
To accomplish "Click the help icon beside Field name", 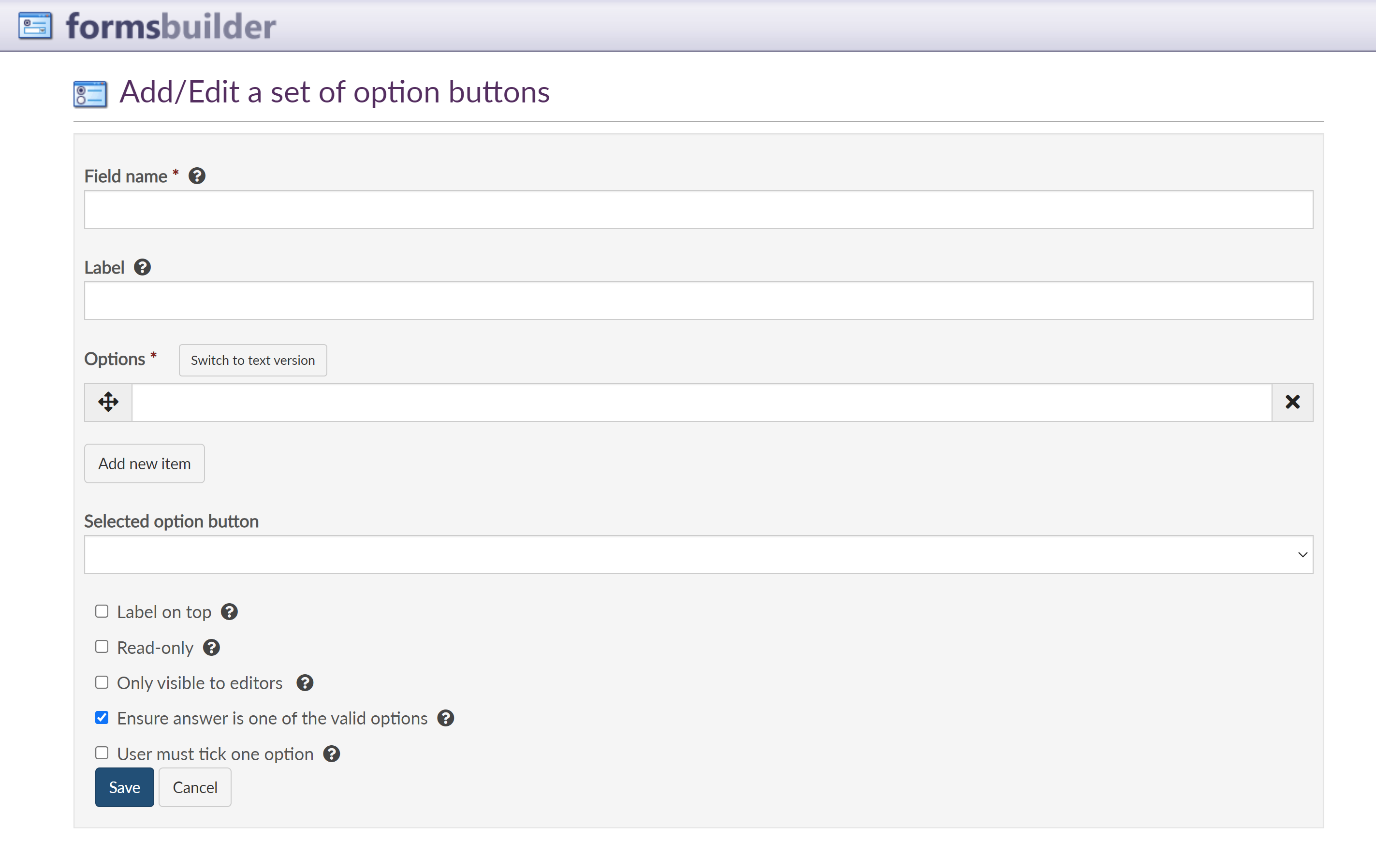I will pos(197,176).
